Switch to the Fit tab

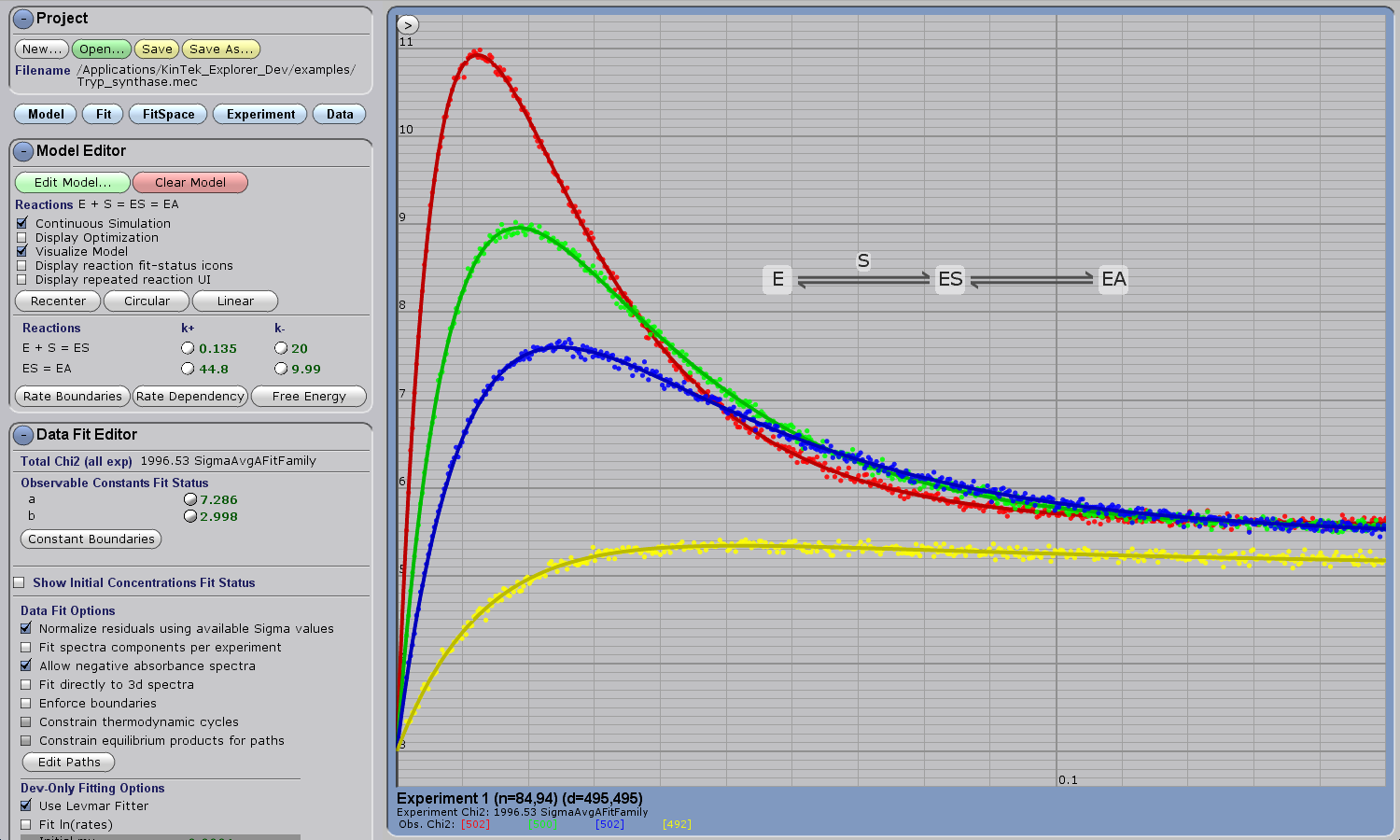click(104, 114)
